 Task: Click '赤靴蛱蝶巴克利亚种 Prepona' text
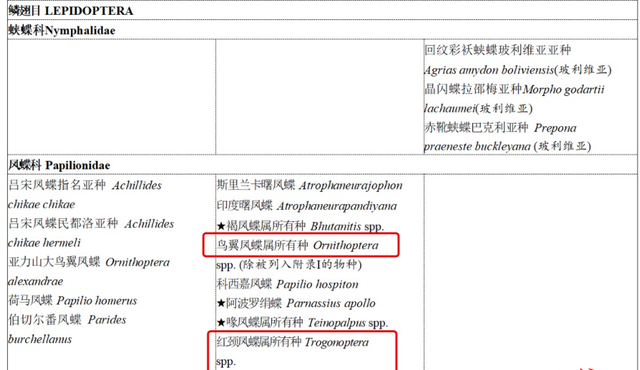tap(500, 128)
